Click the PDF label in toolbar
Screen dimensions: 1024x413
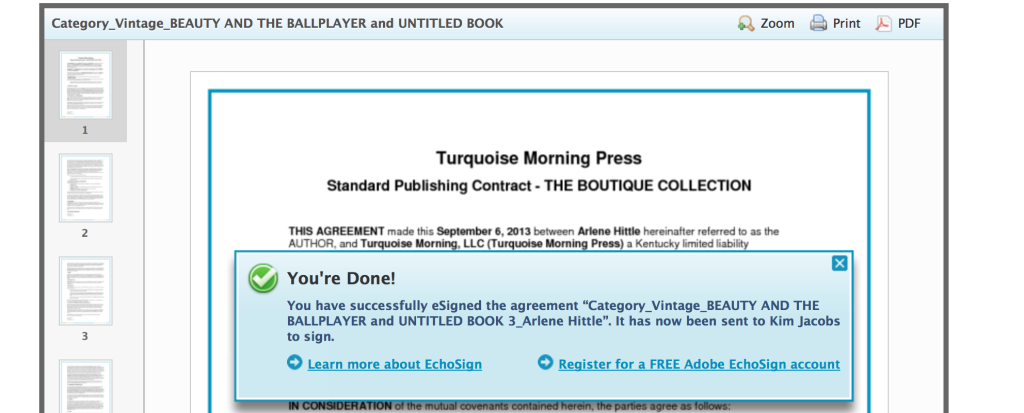[909, 24]
